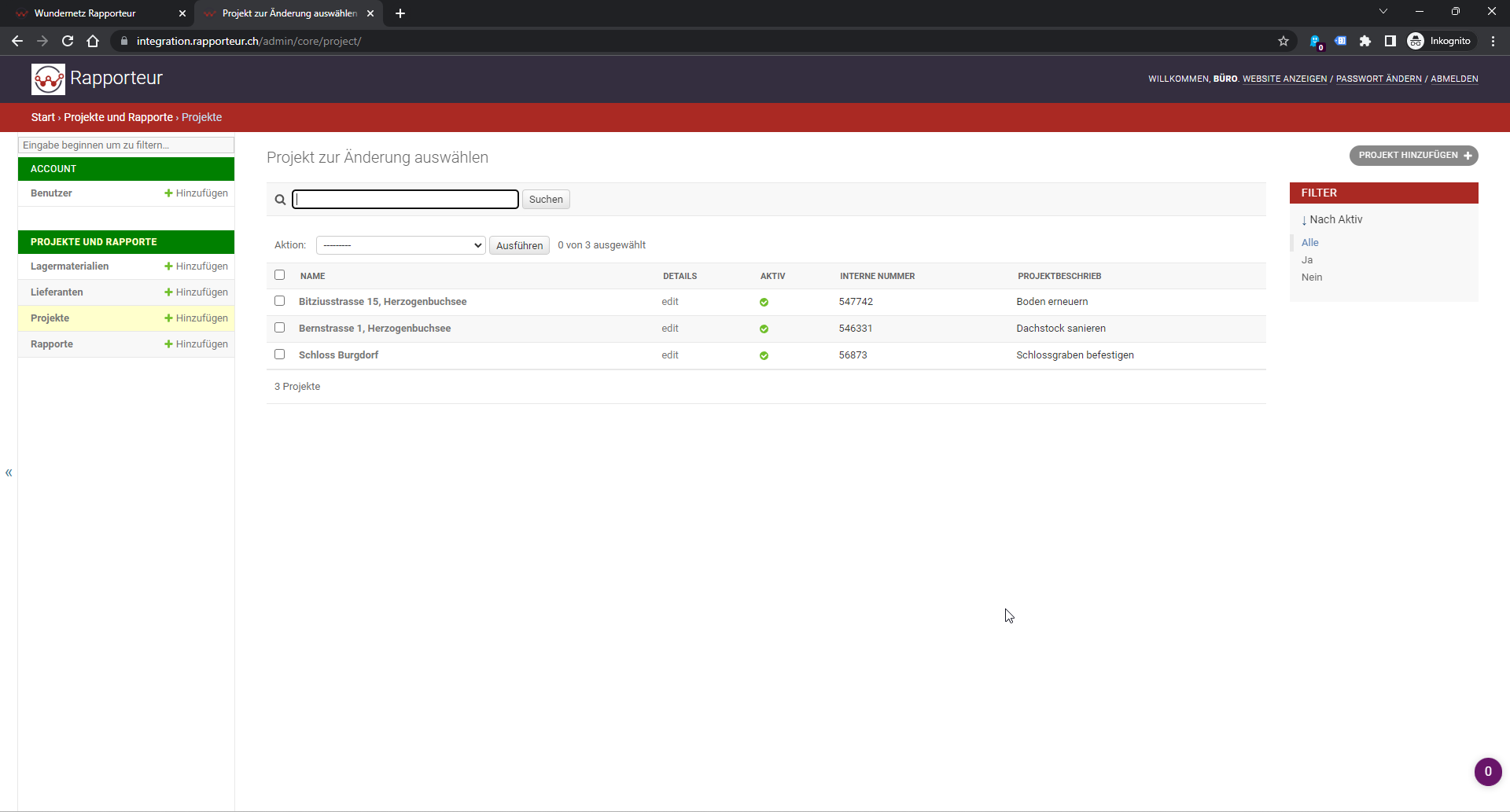The height and width of the screenshot is (812, 1510).
Task: Select the Schloss Burgdorf row checkbox
Action: coord(279,355)
